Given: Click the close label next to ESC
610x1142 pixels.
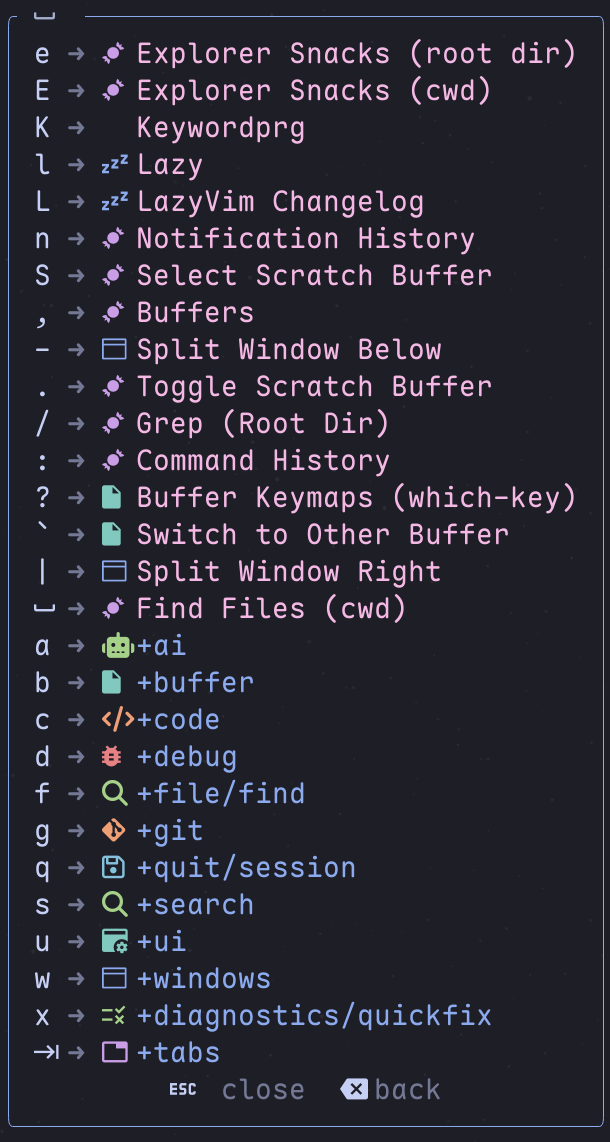Looking at the screenshot, I should (x=263, y=1090).
